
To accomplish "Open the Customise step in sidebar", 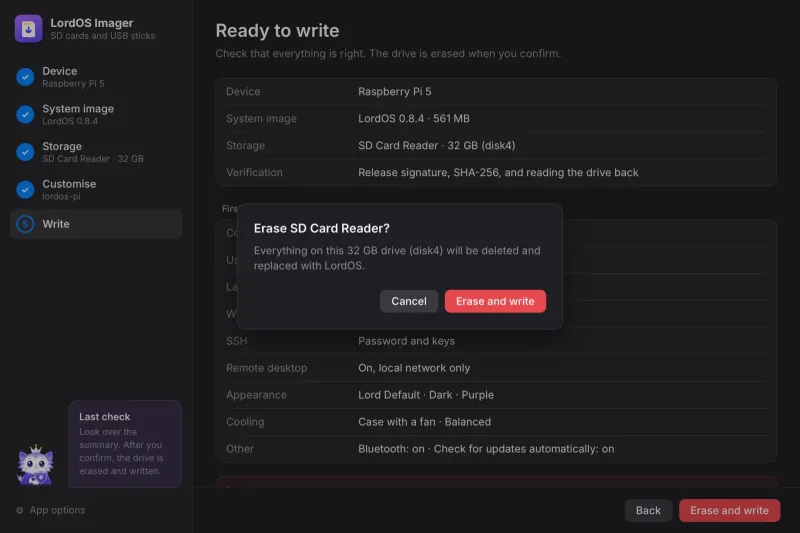I will pyautogui.click(x=96, y=190).
